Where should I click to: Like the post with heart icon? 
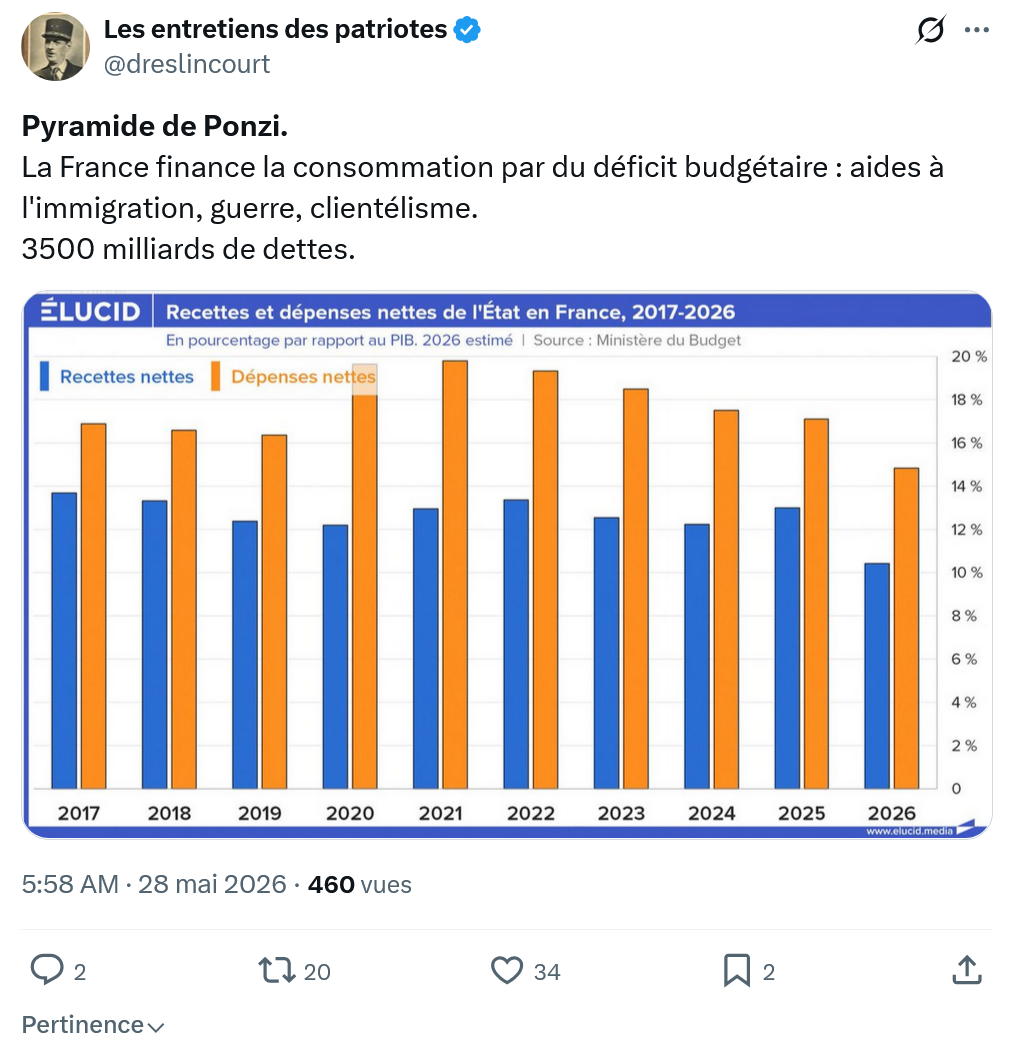pos(507,971)
